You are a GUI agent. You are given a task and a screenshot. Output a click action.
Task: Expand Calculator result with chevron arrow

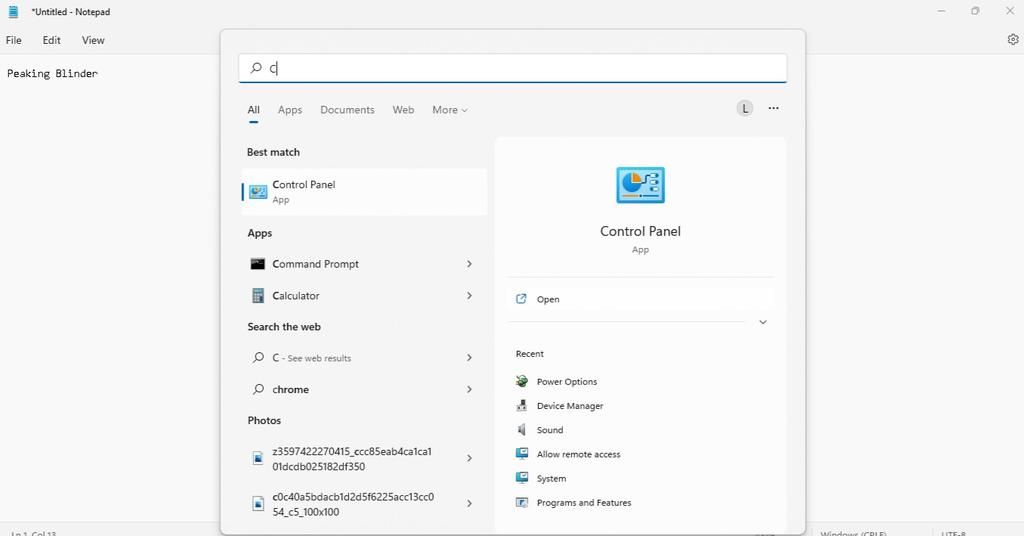[469, 295]
